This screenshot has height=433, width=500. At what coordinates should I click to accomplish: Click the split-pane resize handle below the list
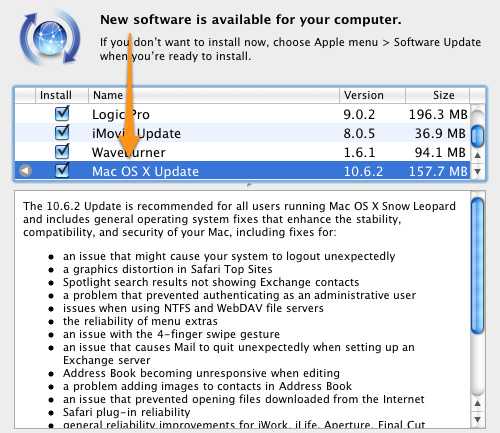[249, 185]
